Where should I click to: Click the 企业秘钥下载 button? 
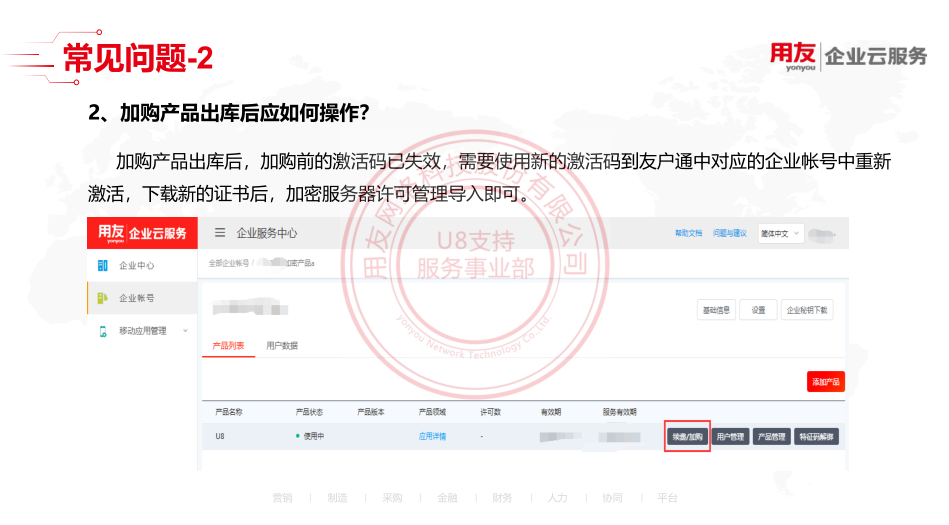coord(807,310)
